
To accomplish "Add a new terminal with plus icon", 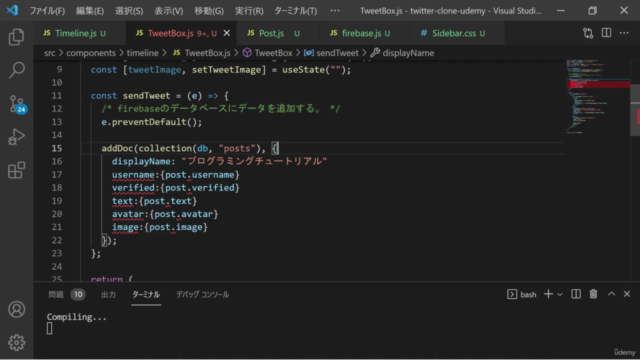I will click(548, 294).
